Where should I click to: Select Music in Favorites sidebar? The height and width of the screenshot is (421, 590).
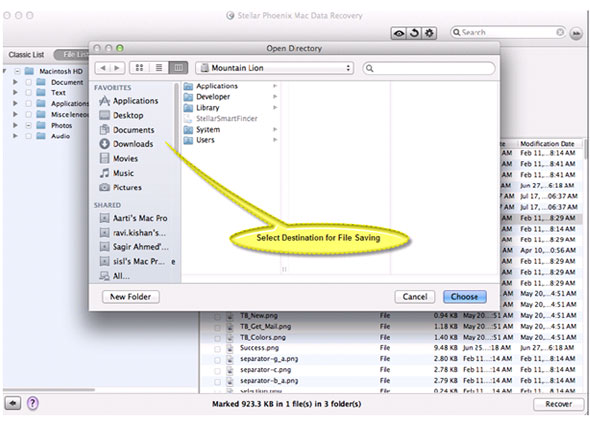117,173
